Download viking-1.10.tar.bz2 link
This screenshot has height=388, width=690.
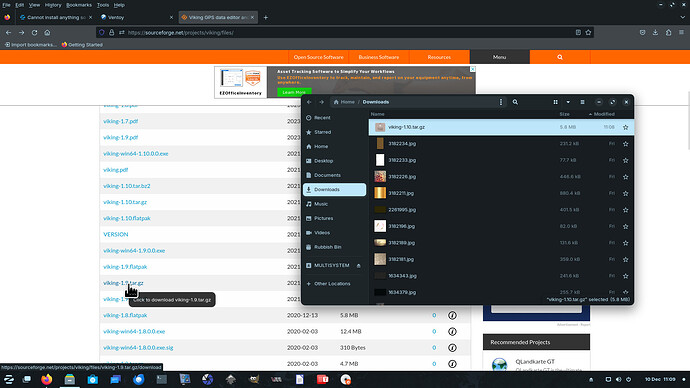127,186
